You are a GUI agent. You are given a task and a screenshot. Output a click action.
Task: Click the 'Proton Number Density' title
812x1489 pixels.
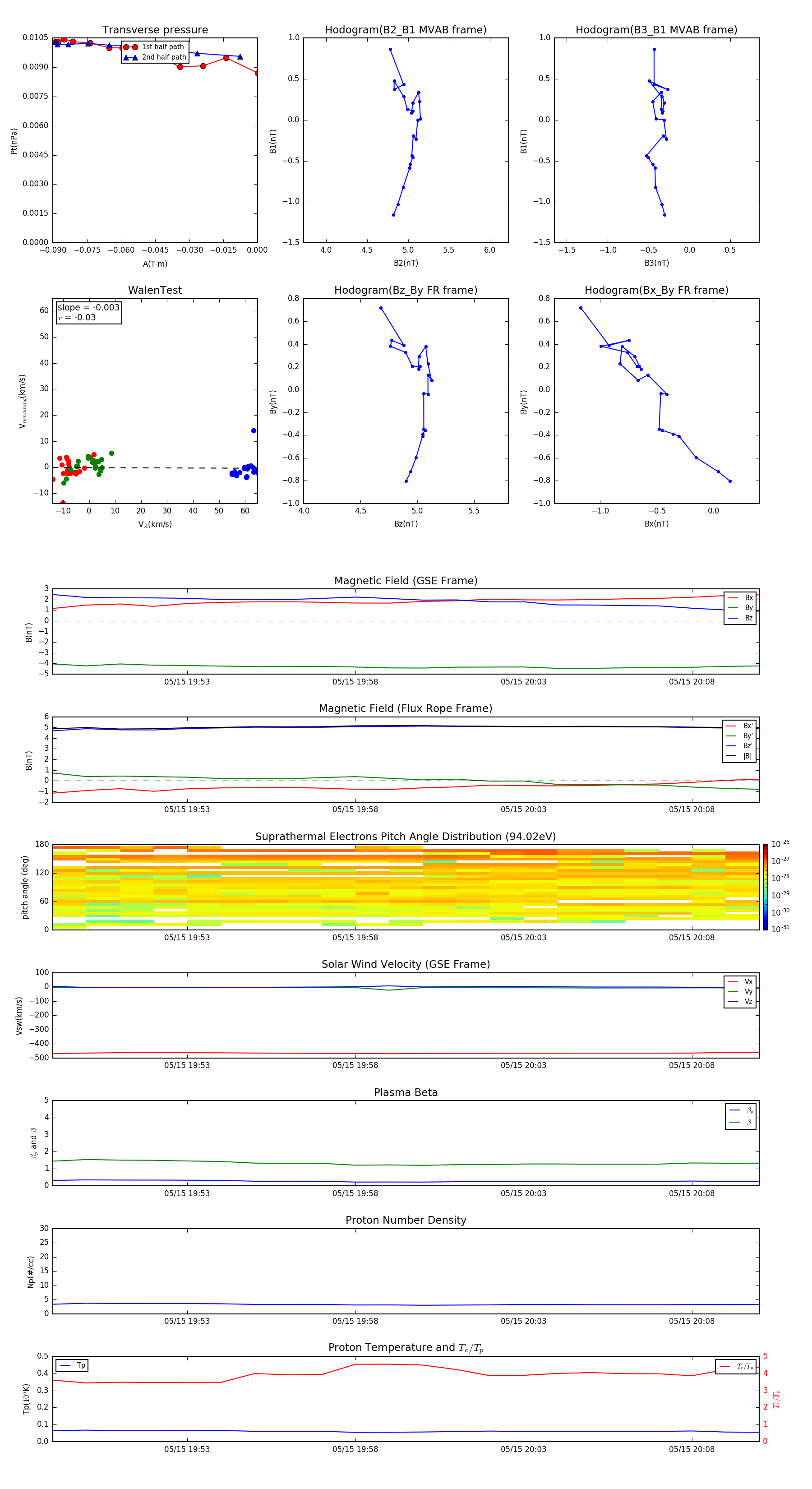[406, 1220]
